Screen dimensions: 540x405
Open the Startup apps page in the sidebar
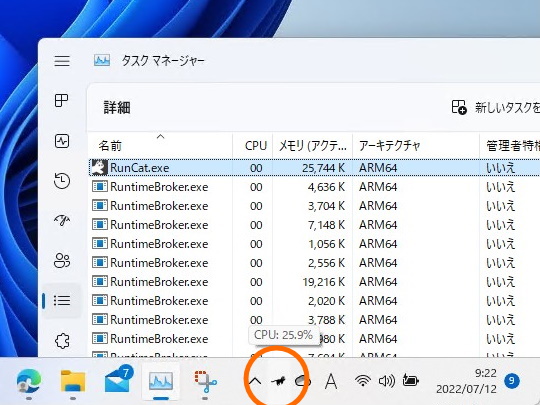point(62,220)
